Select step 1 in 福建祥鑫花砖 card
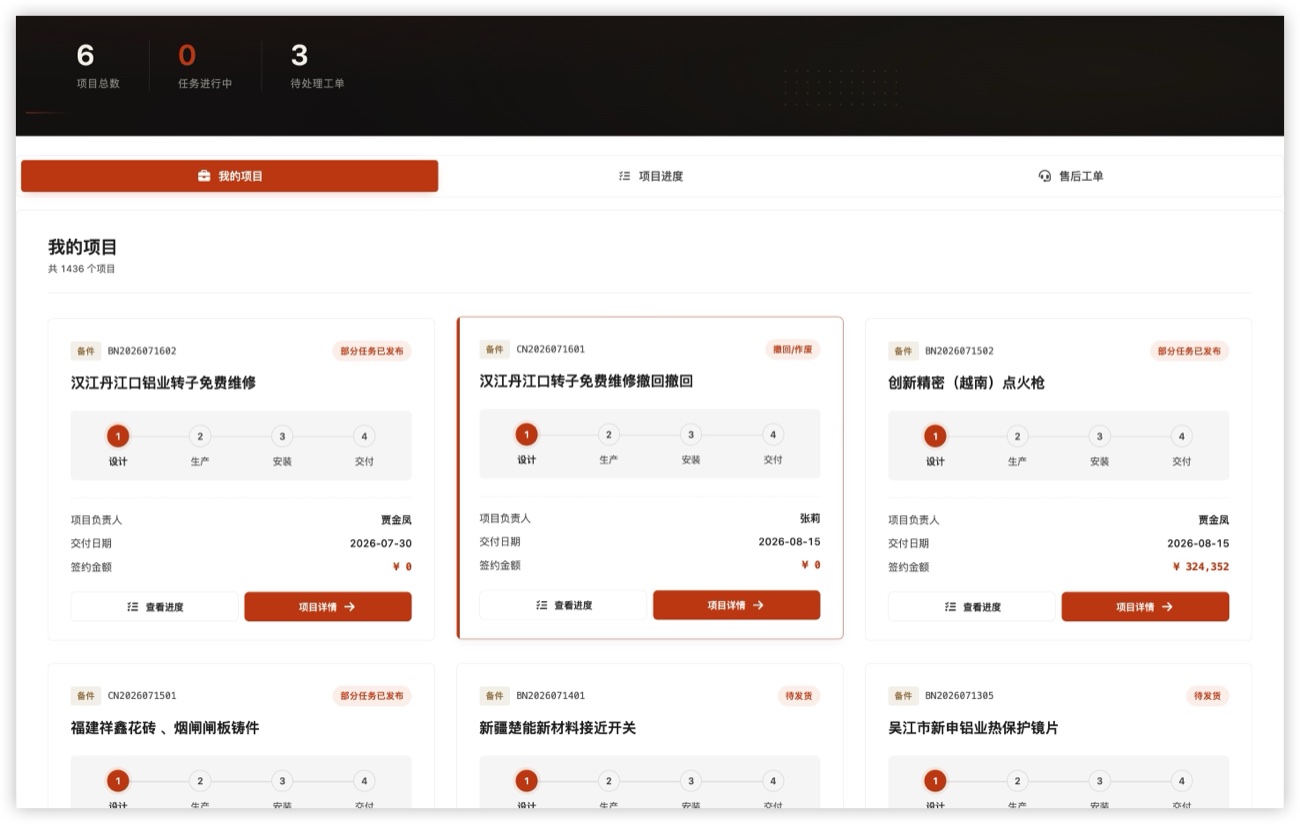 118,781
